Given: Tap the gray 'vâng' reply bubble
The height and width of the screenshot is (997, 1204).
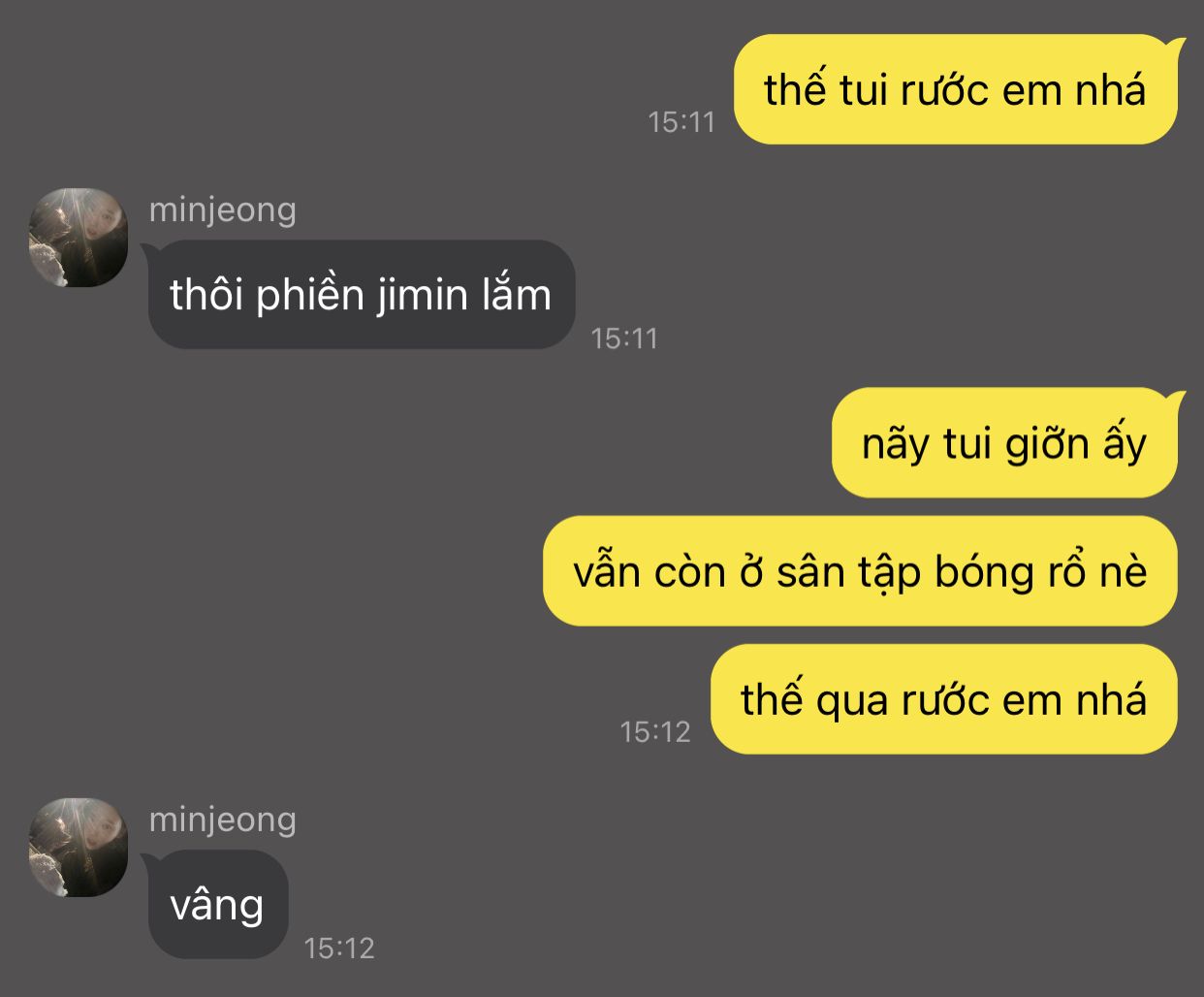Looking at the screenshot, I should coord(217,905).
